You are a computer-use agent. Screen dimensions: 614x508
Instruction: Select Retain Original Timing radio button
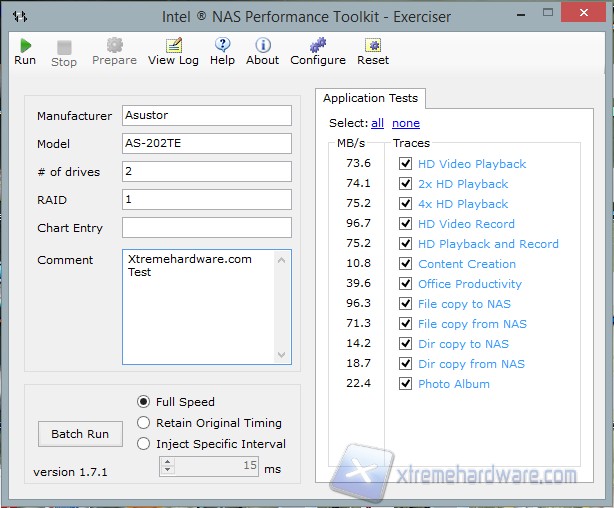pyautogui.click(x=144, y=423)
